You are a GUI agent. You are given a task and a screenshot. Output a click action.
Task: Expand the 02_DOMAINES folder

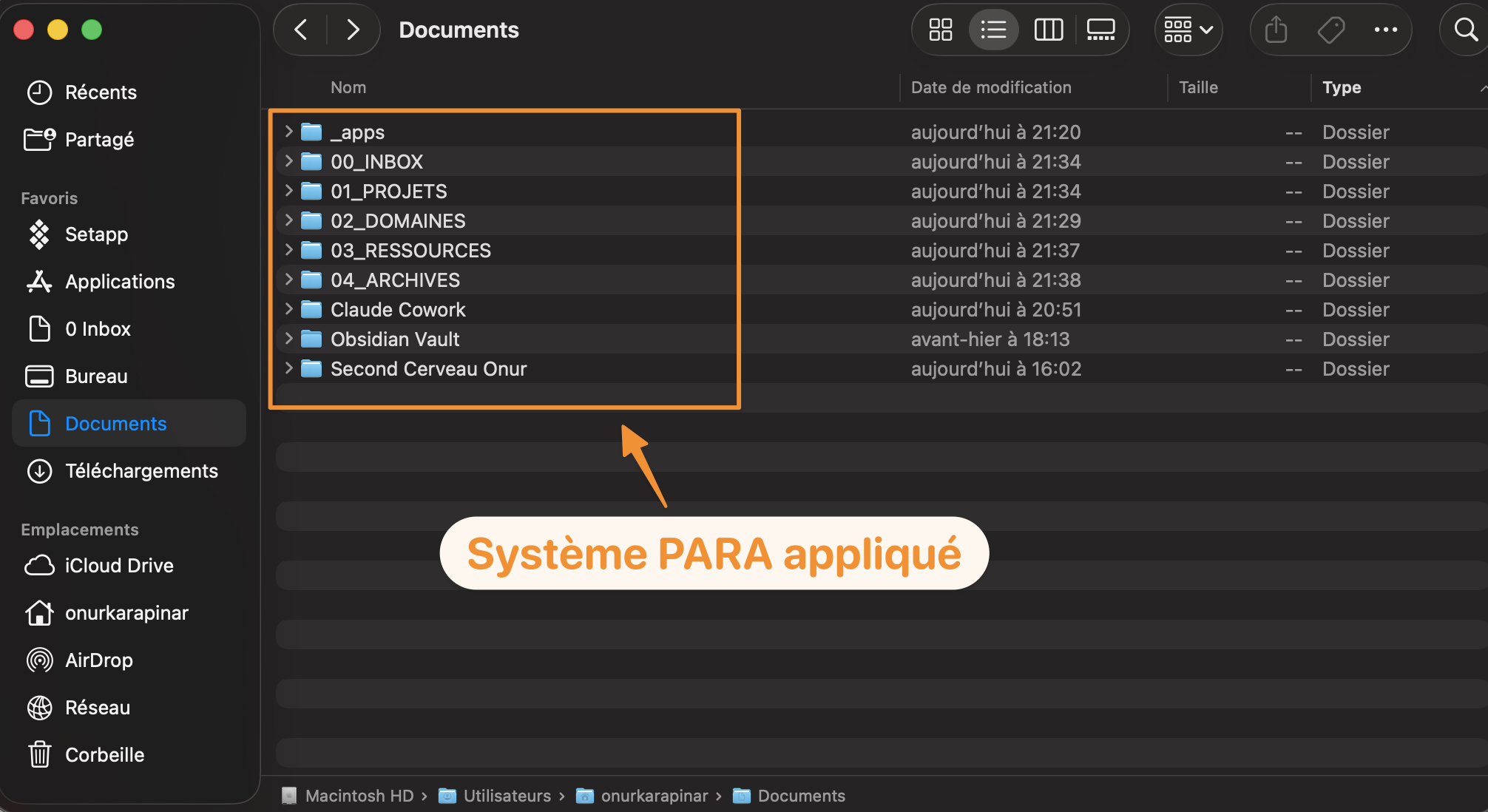pyautogui.click(x=289, y=220)
